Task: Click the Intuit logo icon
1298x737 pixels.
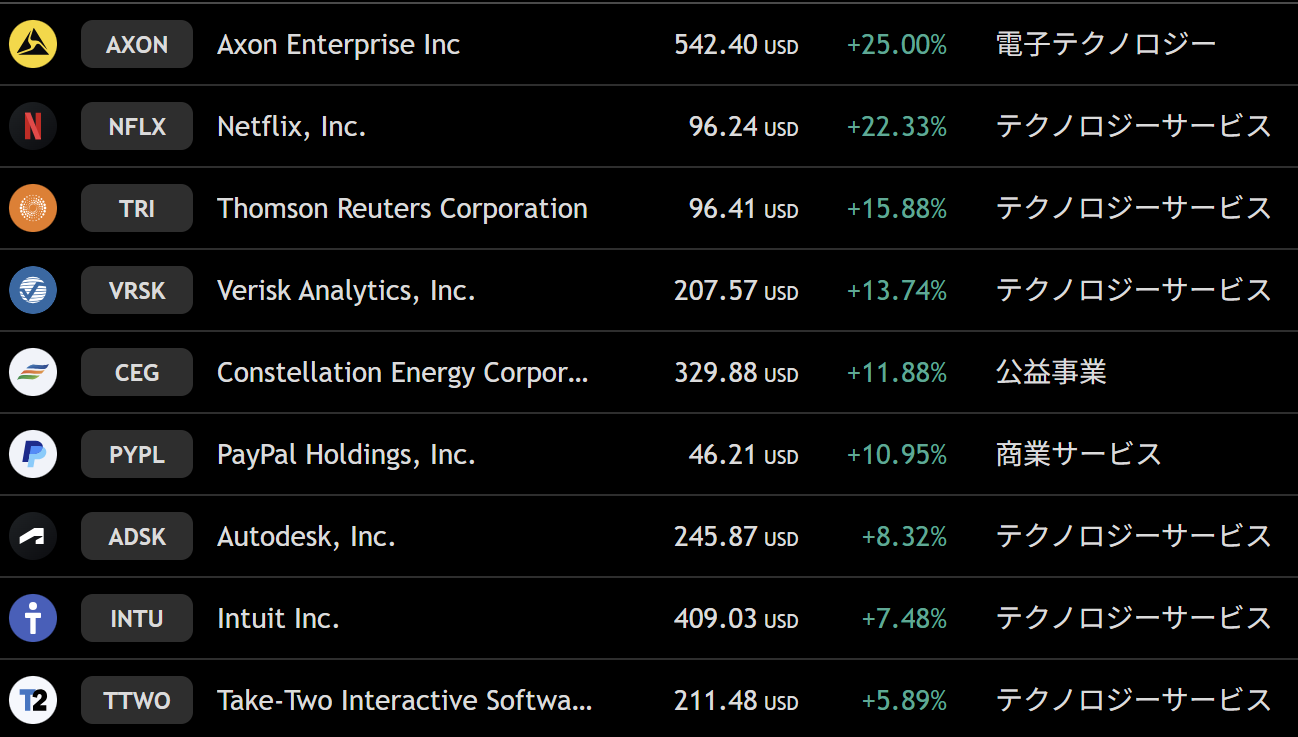Action: click(x=33, y=619)
